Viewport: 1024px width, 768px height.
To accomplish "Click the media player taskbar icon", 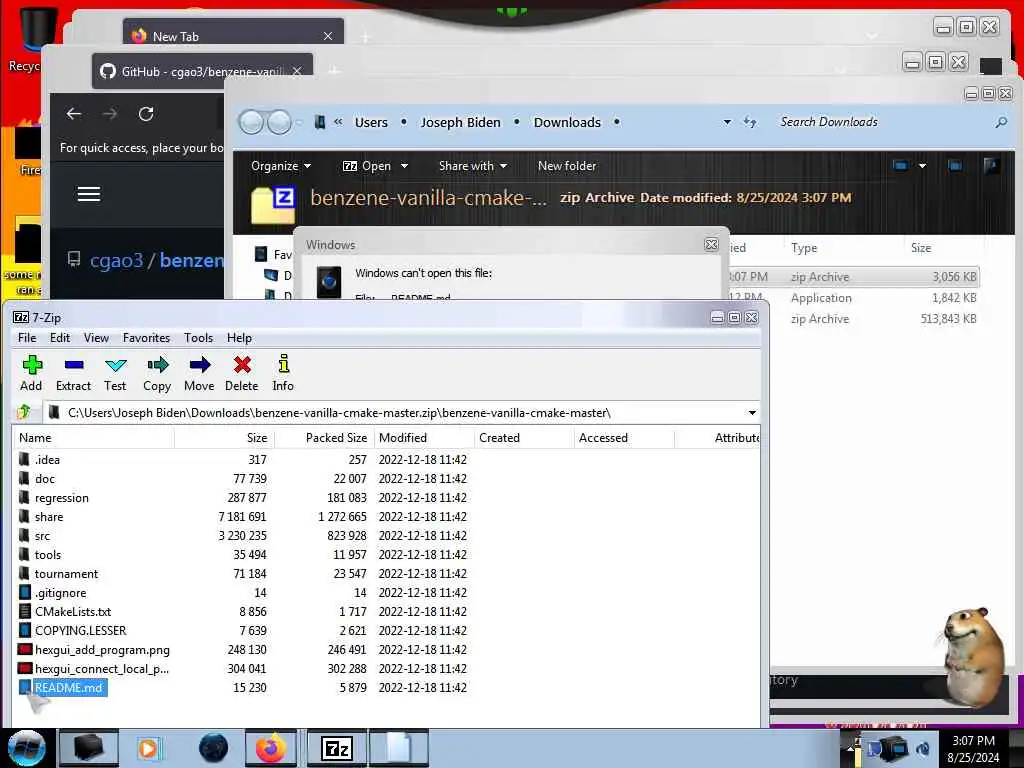I will 148,748.
